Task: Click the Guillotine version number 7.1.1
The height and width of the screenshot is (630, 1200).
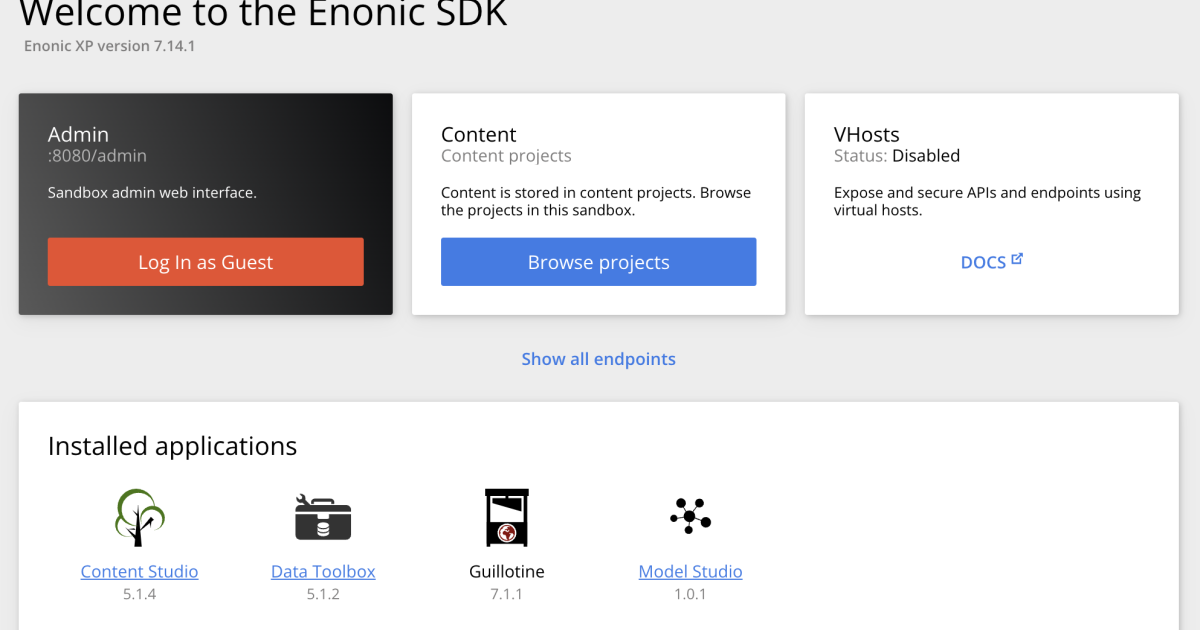Action: click(x=506, y=593)
